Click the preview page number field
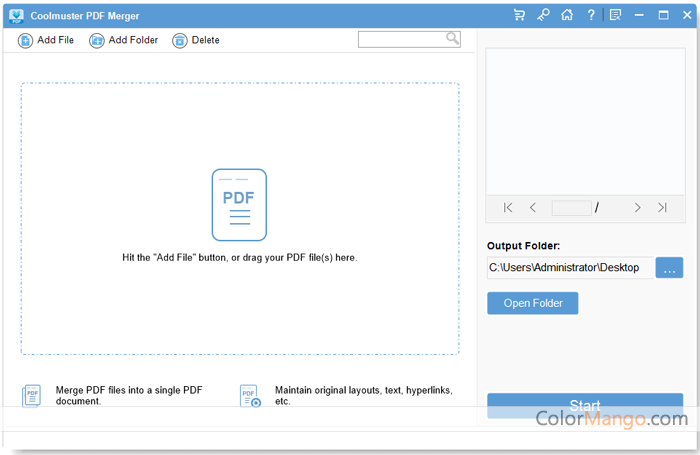The height and width of the screenshot is (455, 700). pos(572,208)
